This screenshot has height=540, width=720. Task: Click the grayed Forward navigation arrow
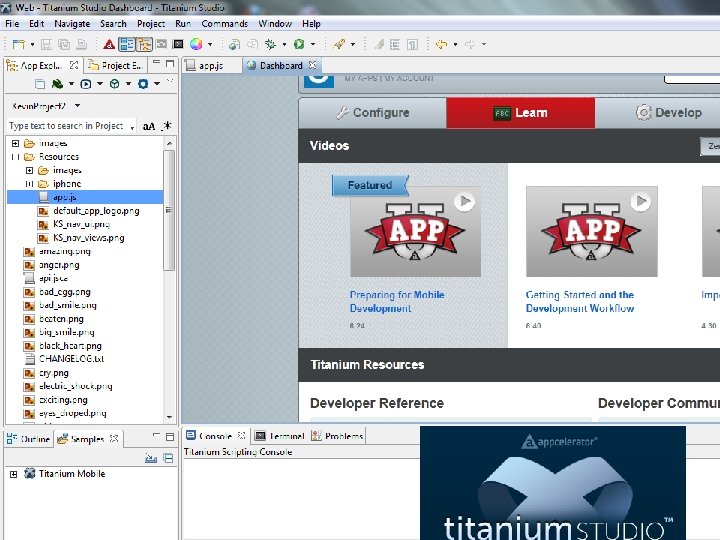pos(470,45)
